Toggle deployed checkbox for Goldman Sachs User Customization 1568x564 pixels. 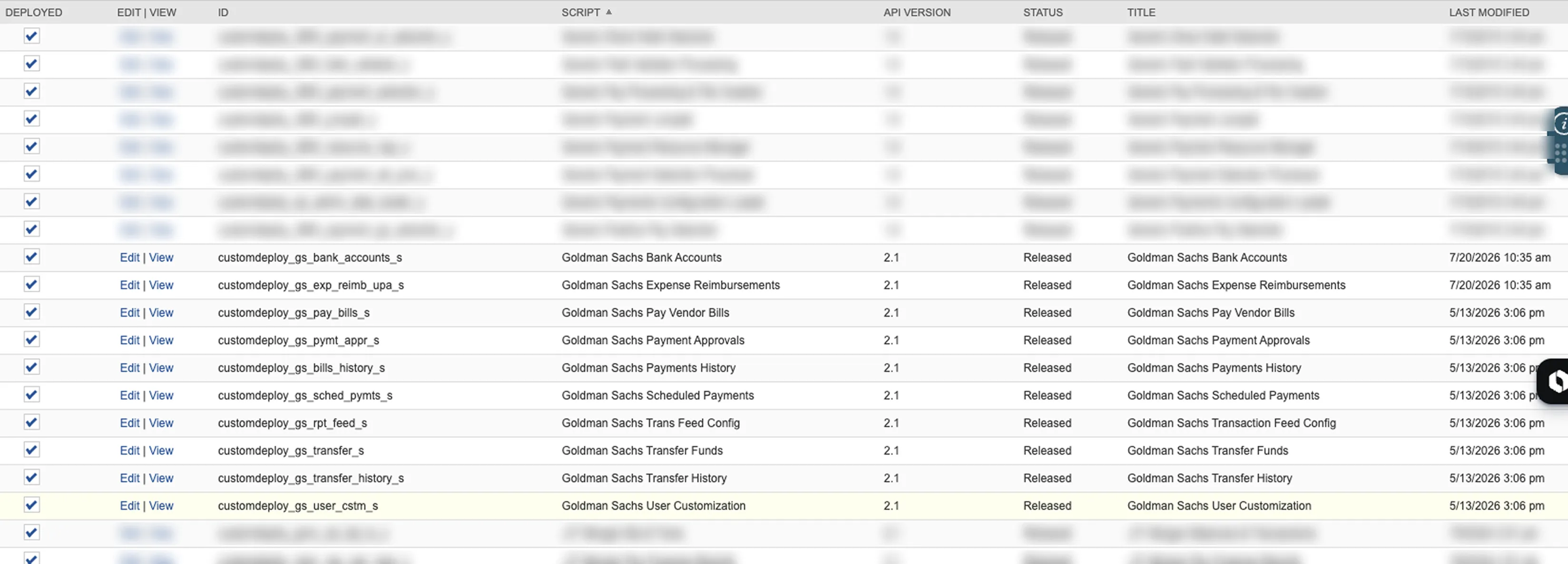(x=32, y=505)
